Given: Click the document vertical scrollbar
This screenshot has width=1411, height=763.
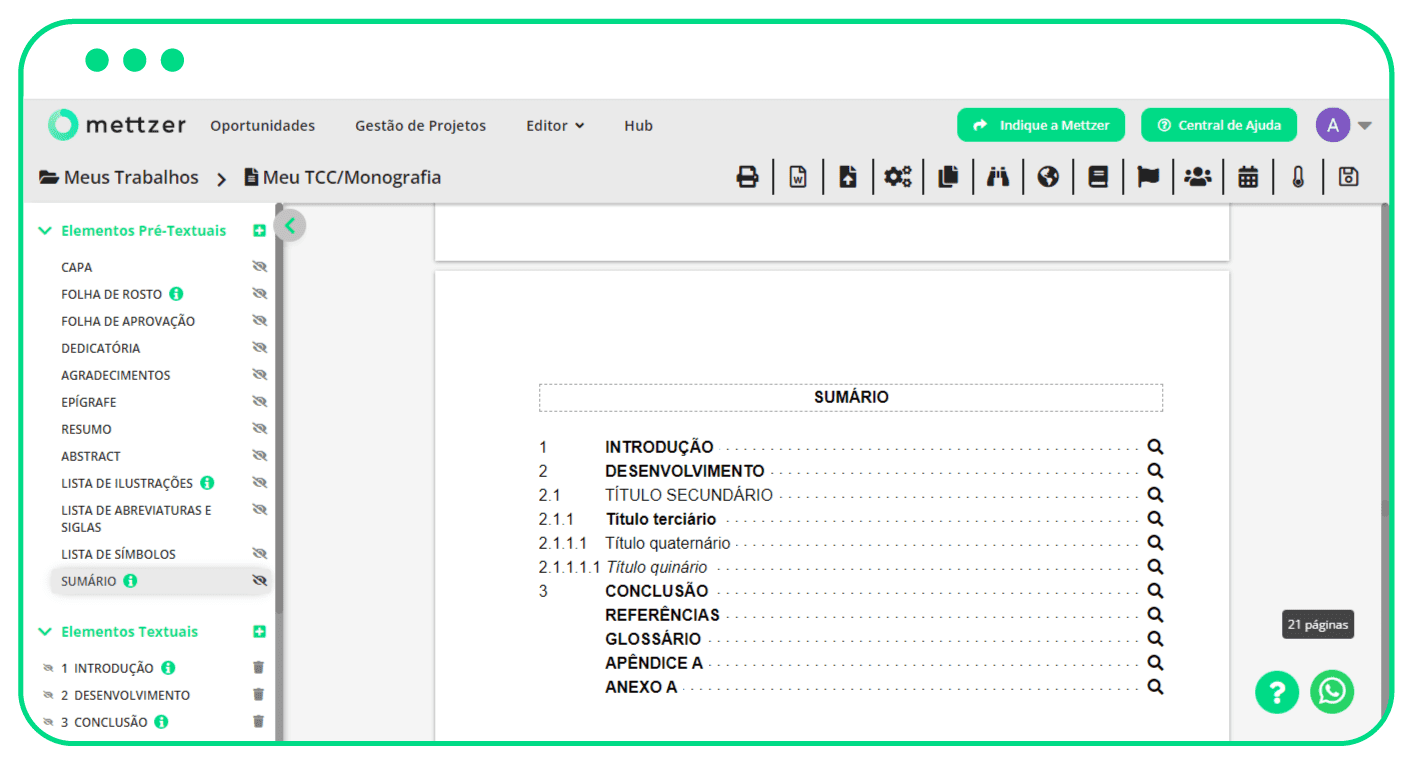Looking at the screenshot, I should tap(1385, 470).
